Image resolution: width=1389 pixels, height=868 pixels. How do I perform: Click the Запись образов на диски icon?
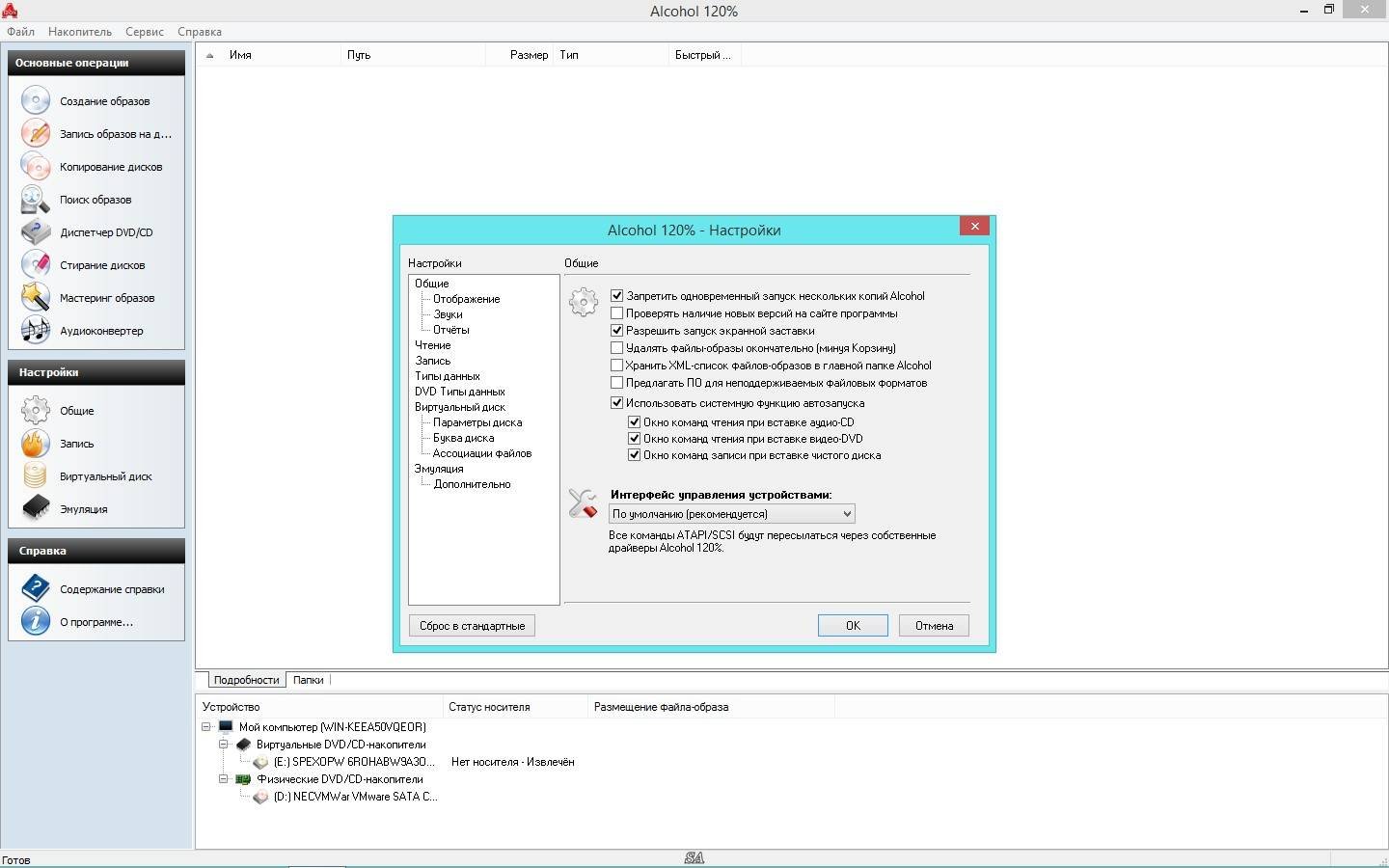point(36,133)
